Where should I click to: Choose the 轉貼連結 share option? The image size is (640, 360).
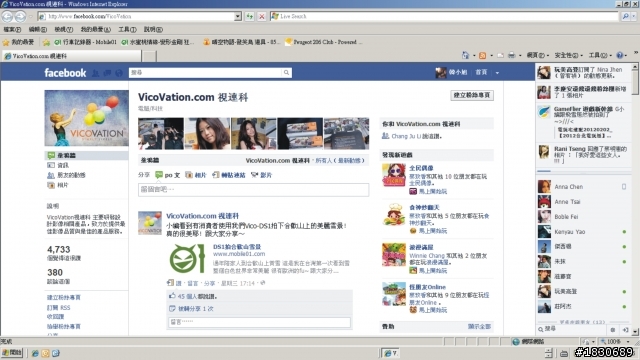pos(229,175)
